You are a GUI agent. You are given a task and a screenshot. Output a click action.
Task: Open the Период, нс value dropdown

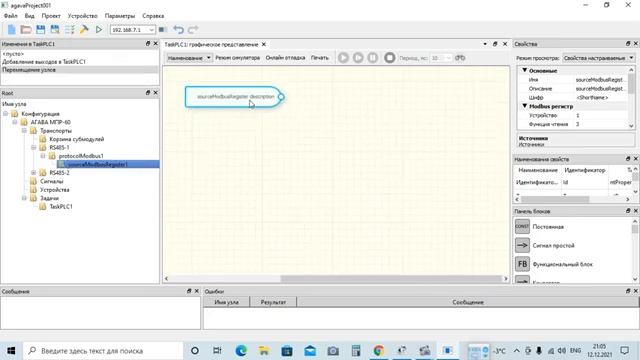click(449, 58)
